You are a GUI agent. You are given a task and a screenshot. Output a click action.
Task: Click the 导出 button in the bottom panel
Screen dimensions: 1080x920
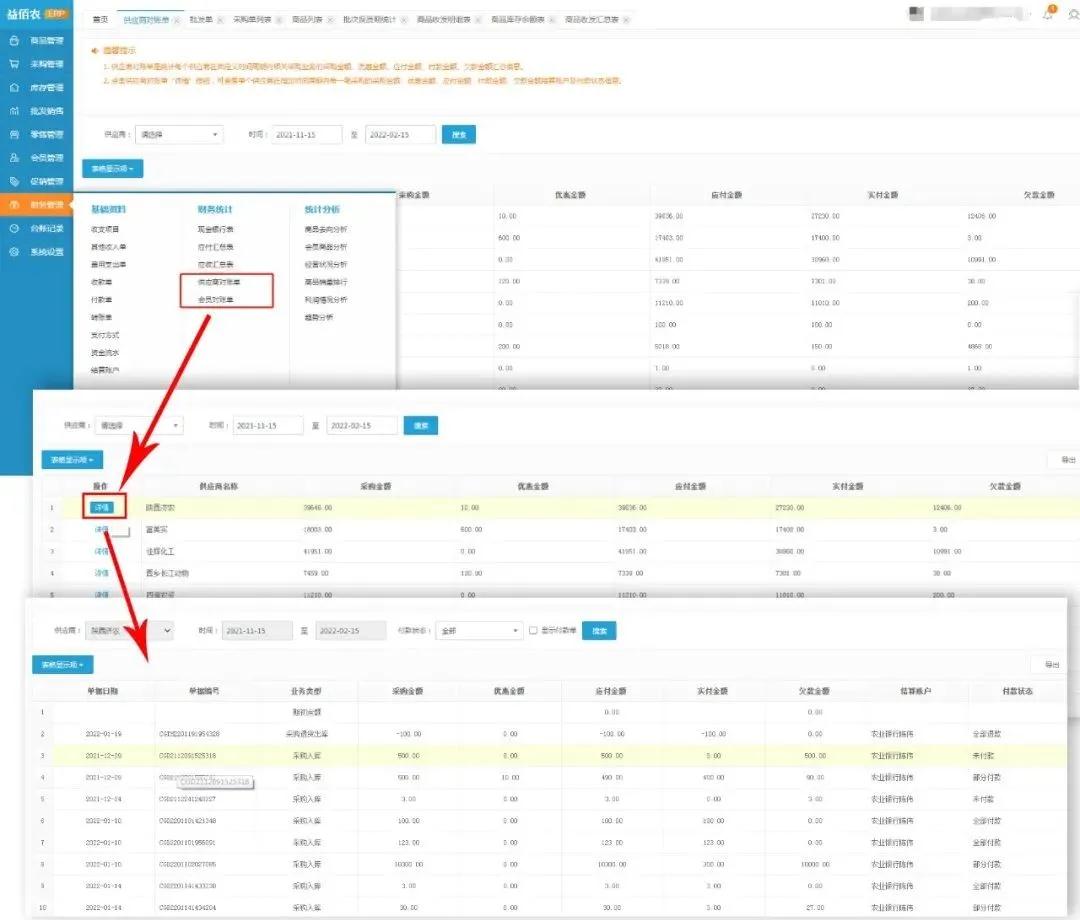coord(1052,664)
